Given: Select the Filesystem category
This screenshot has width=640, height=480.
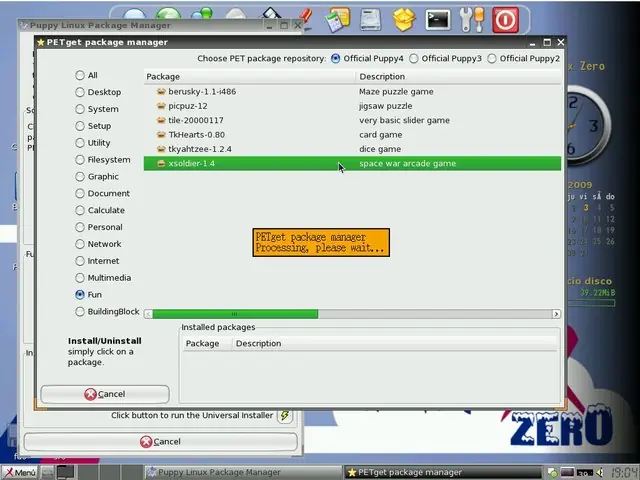Looking at the screenshot, I should pos(103,160).
